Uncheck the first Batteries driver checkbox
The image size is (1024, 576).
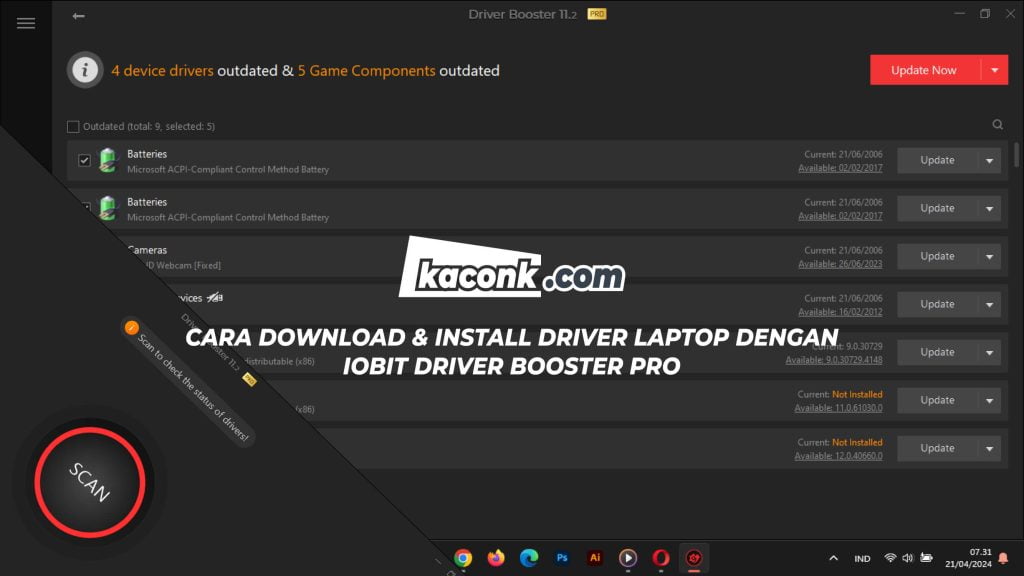tap(84, 160)
